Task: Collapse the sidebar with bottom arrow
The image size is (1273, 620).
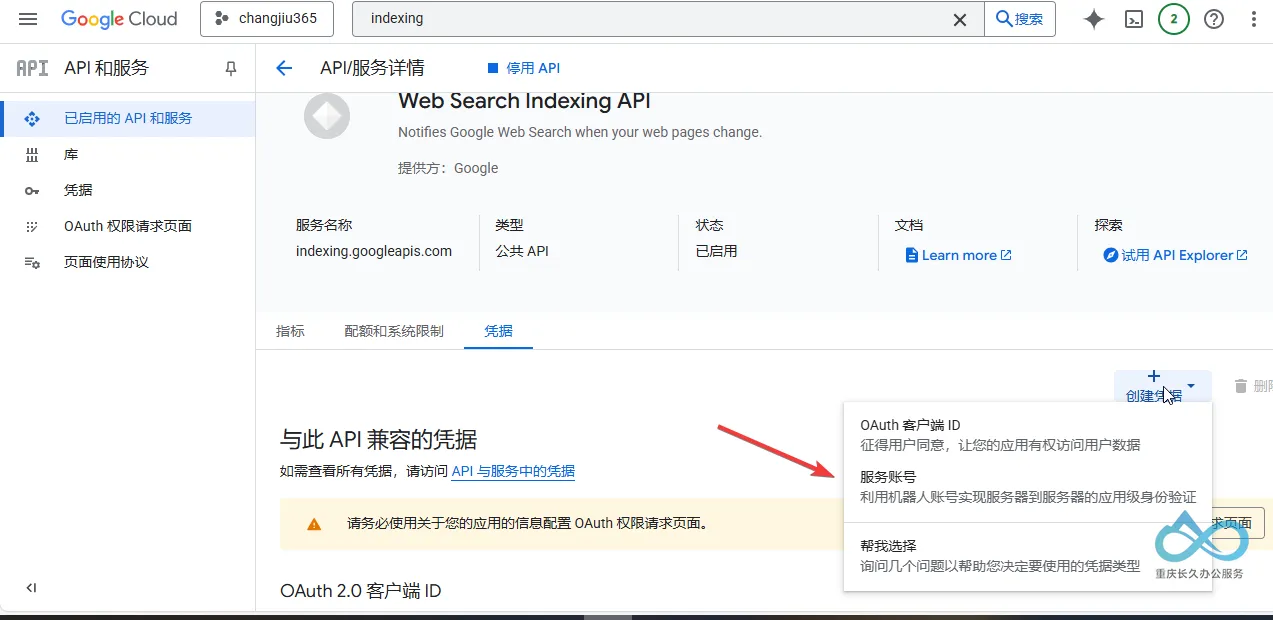Action: (31, 588)
